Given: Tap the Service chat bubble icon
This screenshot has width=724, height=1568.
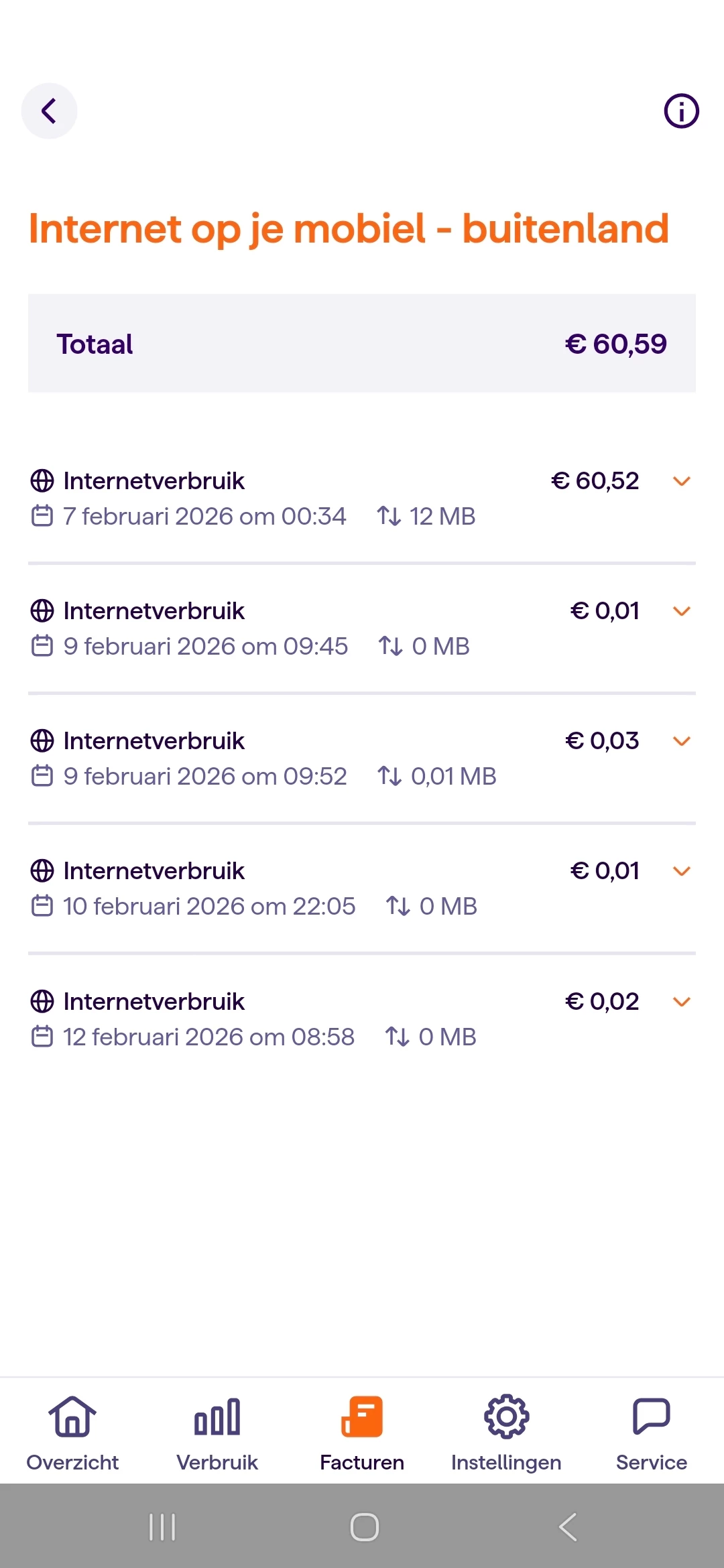Looking at the screenshot, I should pyautogui.click(x=652, y=1416).
